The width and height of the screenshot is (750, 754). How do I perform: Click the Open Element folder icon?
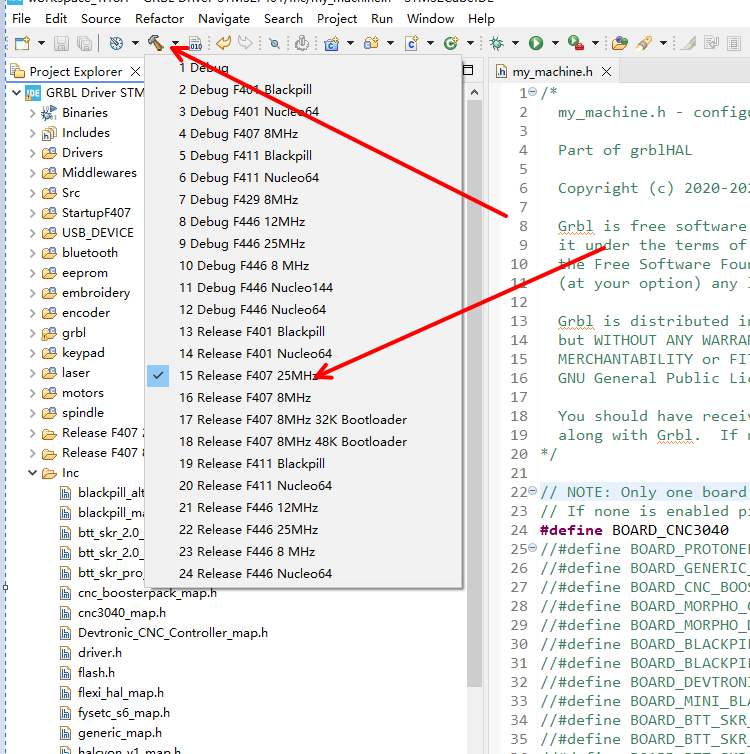[x=620, y=43]
